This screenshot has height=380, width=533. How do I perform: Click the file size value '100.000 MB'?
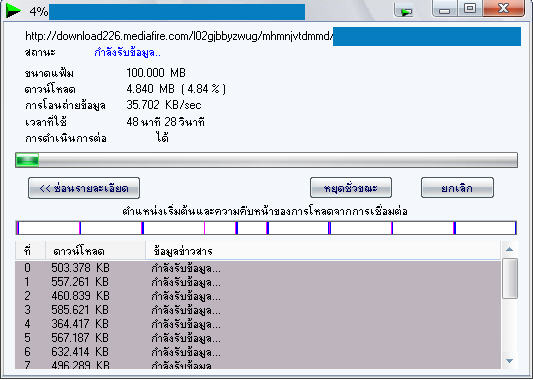tap(156, 73)
